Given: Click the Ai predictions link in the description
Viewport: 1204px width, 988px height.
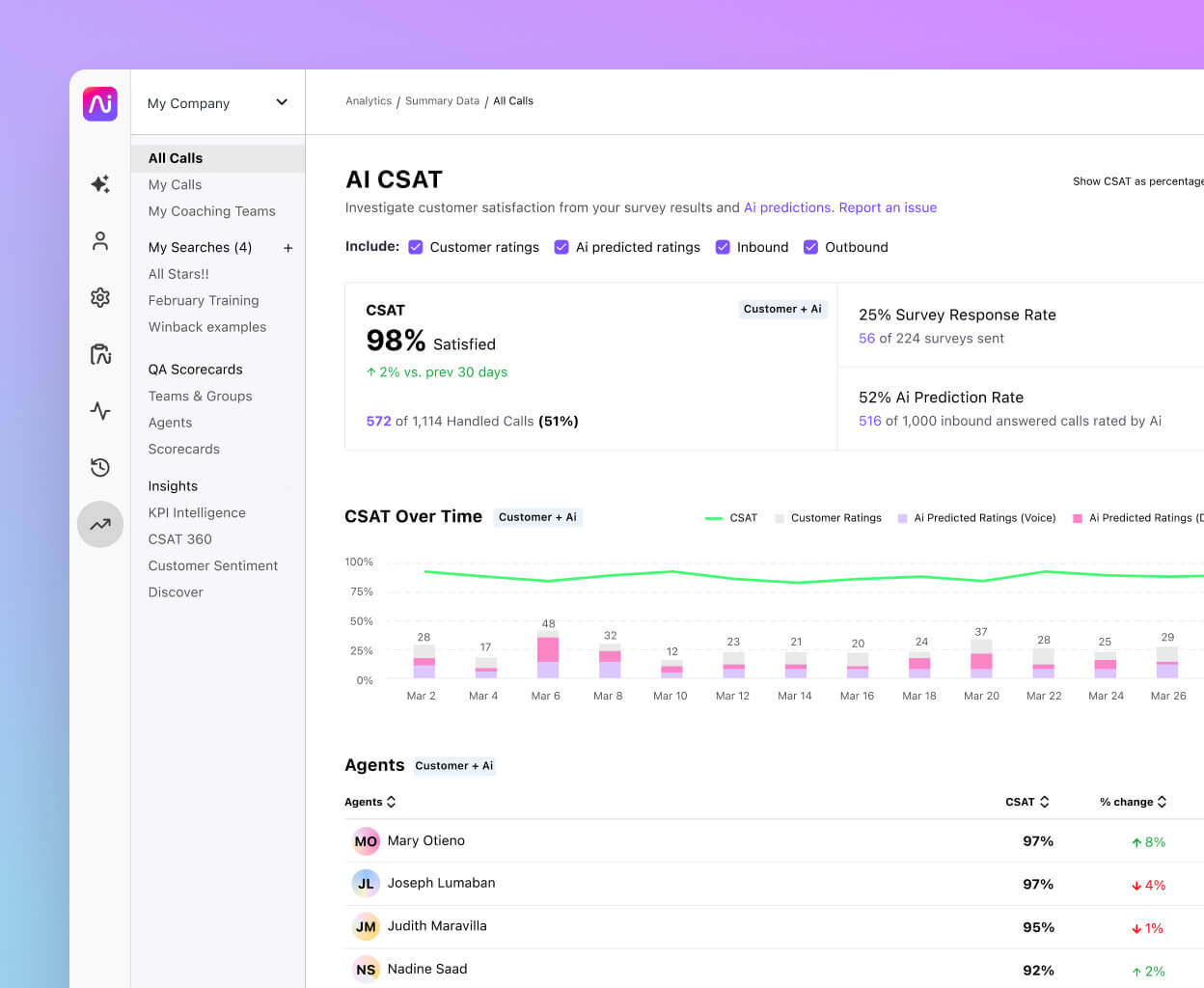Looking at the screenshot, I should coord(787,207).
